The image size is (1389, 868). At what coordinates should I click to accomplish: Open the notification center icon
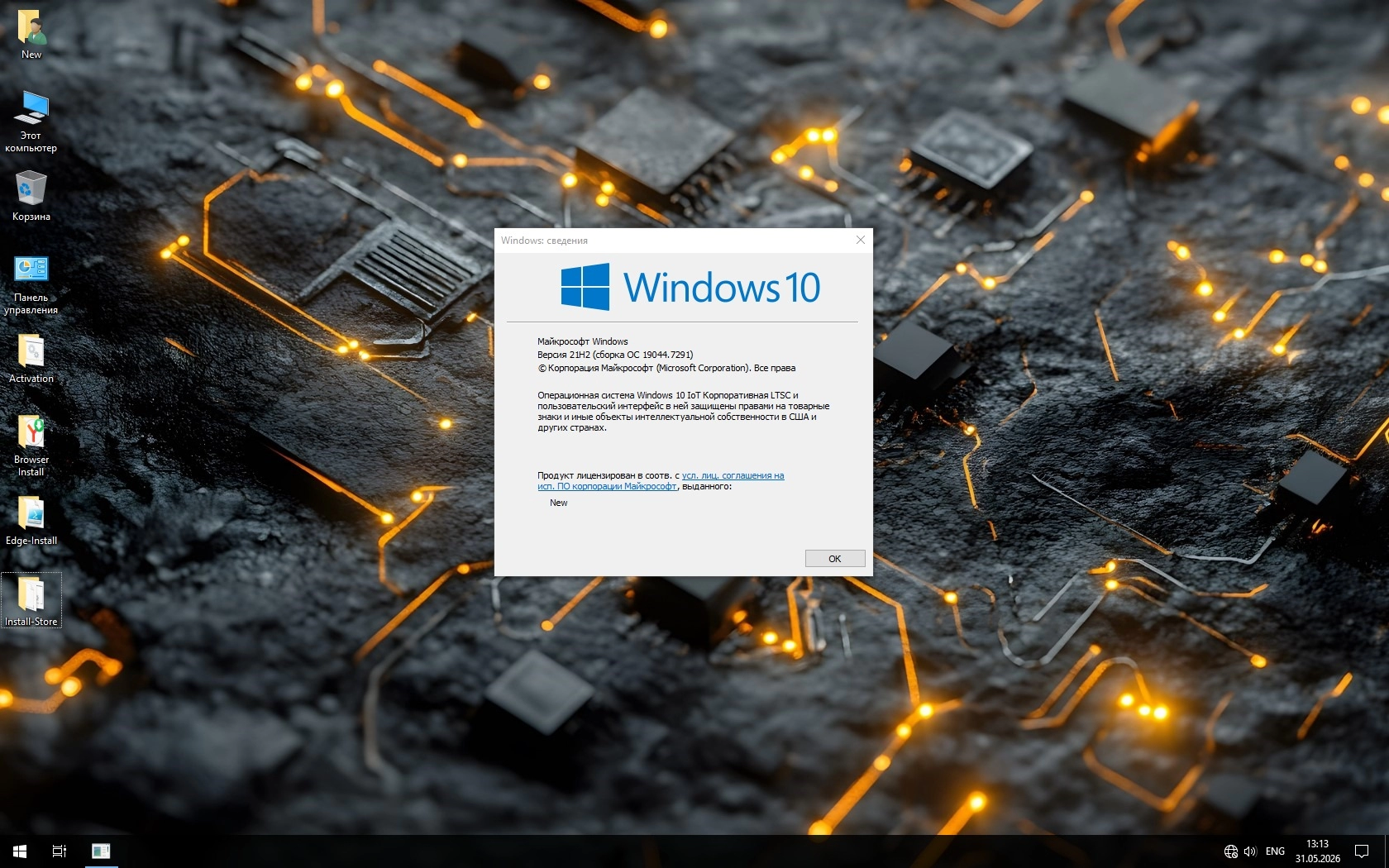point(1362,851)
